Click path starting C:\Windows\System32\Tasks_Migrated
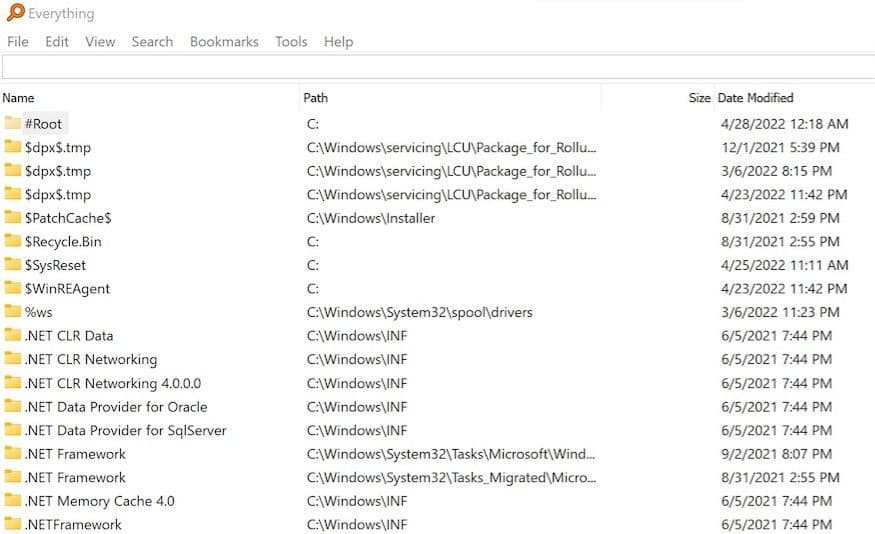This screenshot has width=875, height=534. click(x=451, y=478)
